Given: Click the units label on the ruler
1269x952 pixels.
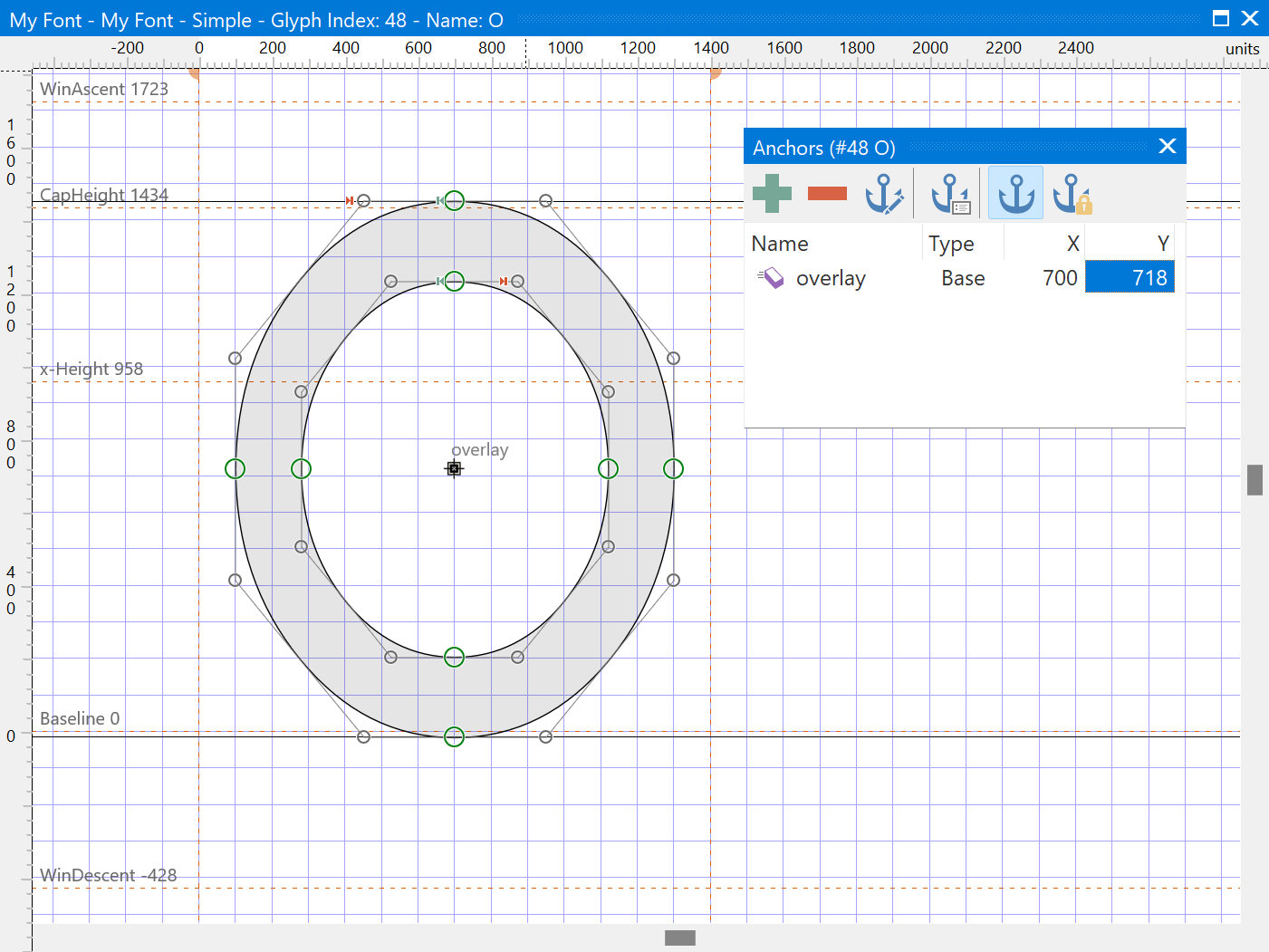Looking at the screenshot, I should (1243, 49).
